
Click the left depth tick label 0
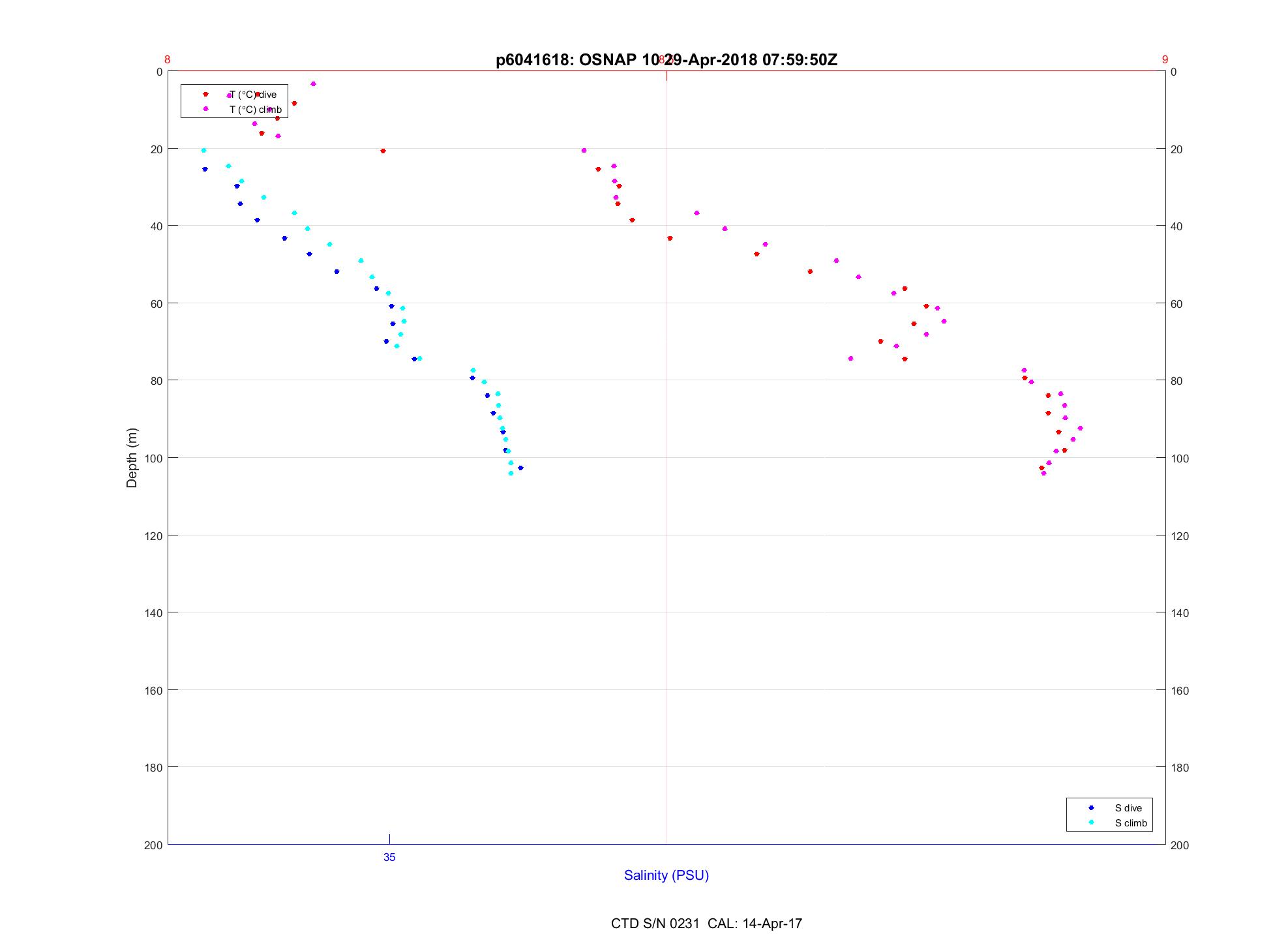click(x=160, y=72)
